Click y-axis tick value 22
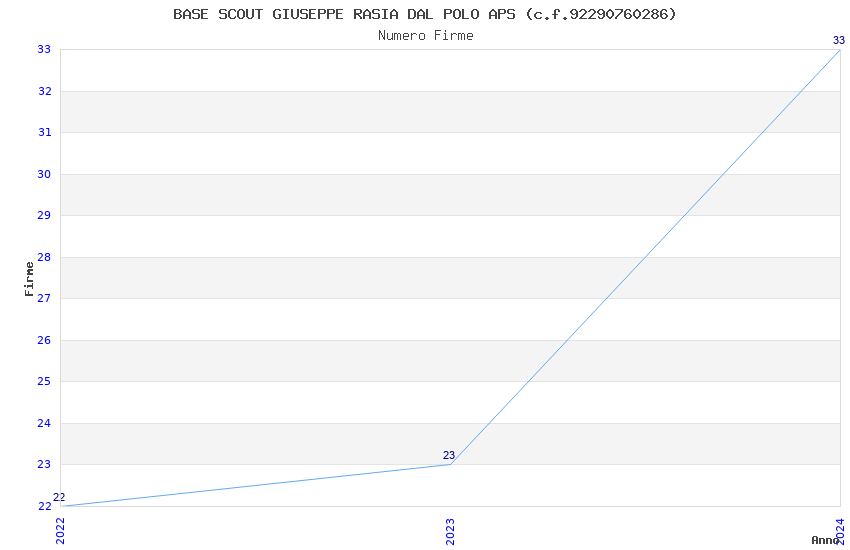The width and height of the screenshot is (850, 550). [44, 506]
